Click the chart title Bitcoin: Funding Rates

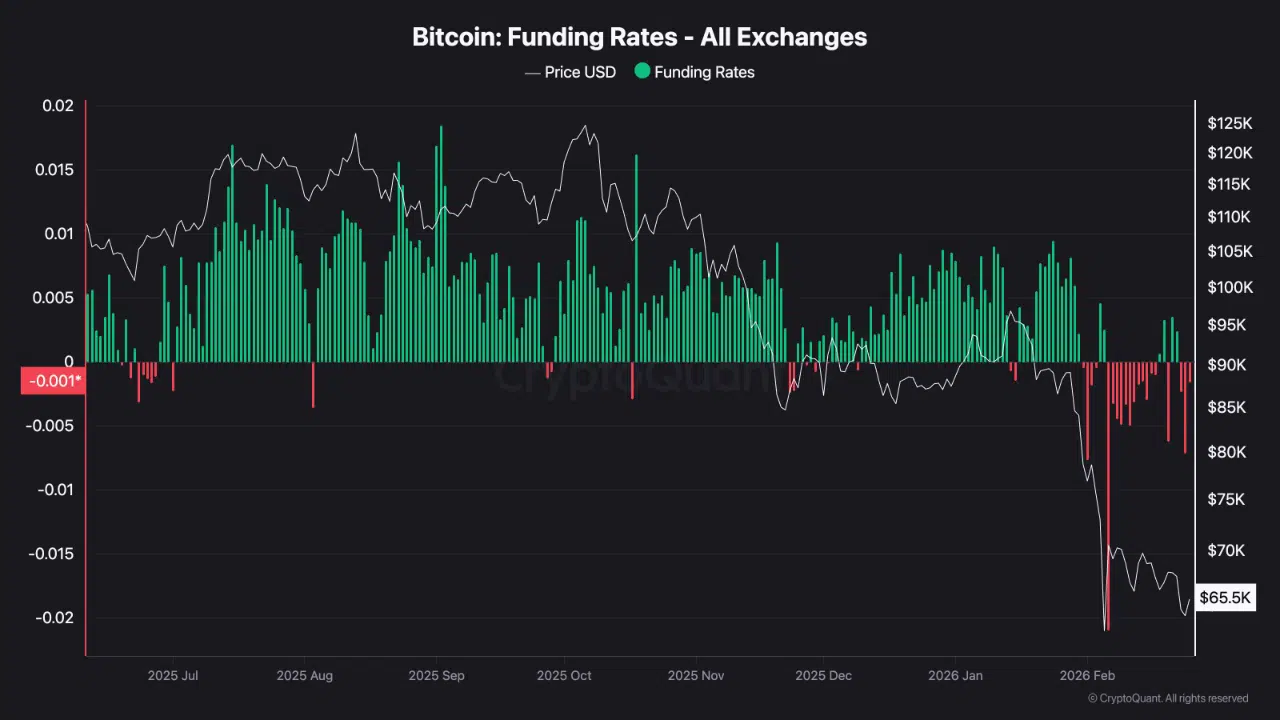(639, 37)
